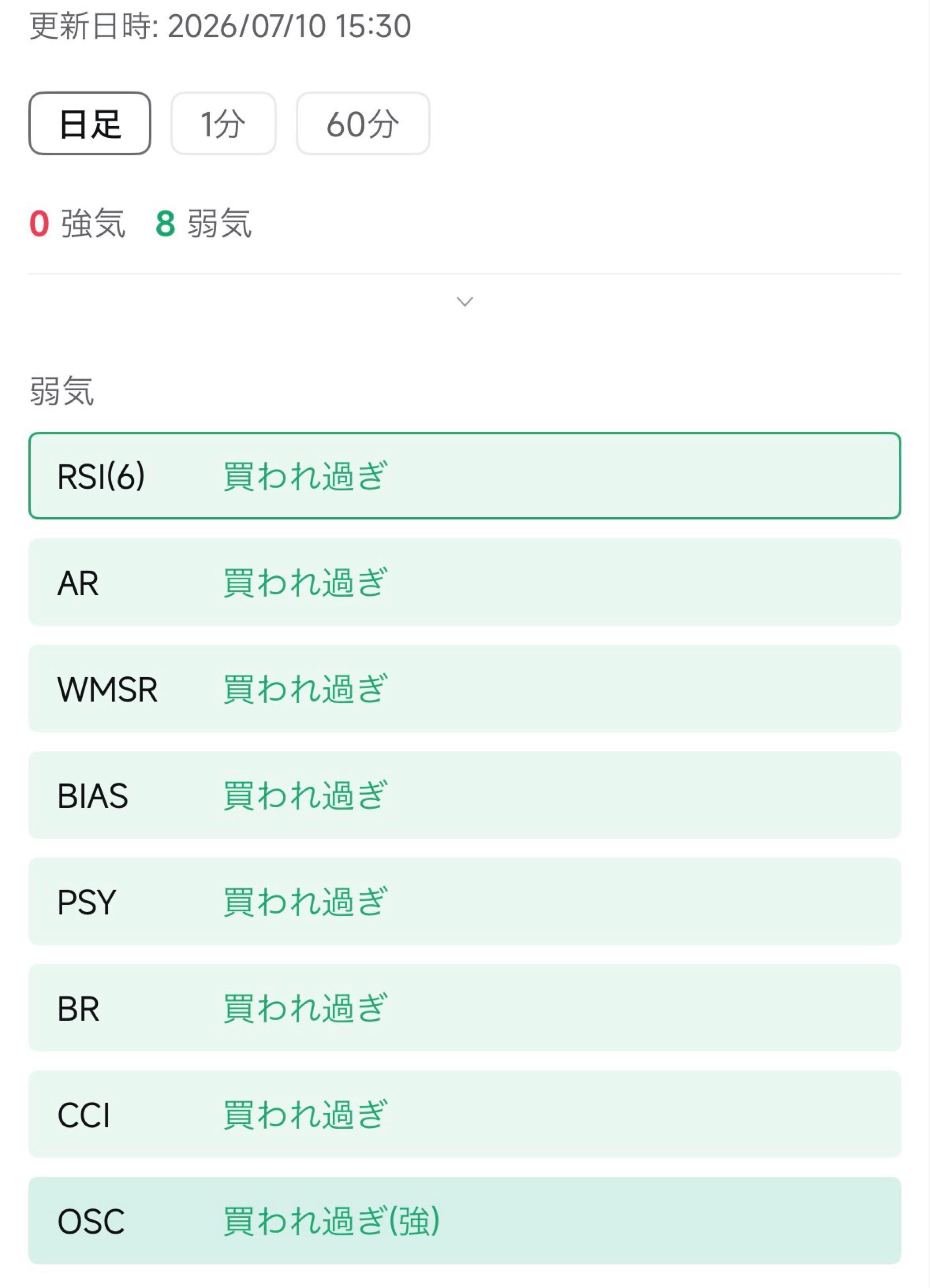The height and width of the screenshot is (1288, 930).
Task: Click 買われ過ぎ label in the PSY row
Action: click(305, 901)
